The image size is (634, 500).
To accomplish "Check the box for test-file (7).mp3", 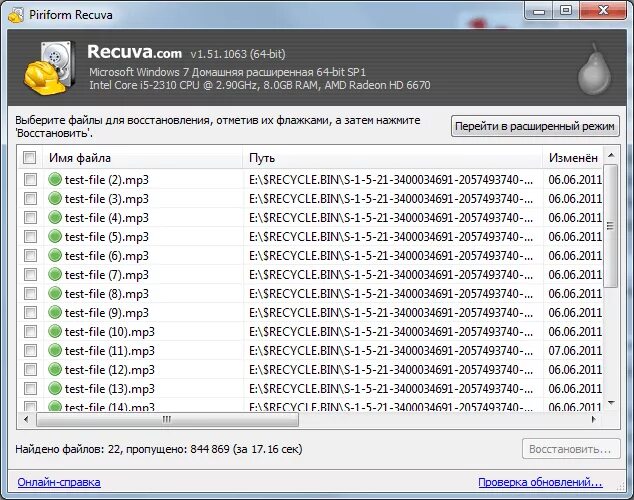I will [x=30, y=274].
